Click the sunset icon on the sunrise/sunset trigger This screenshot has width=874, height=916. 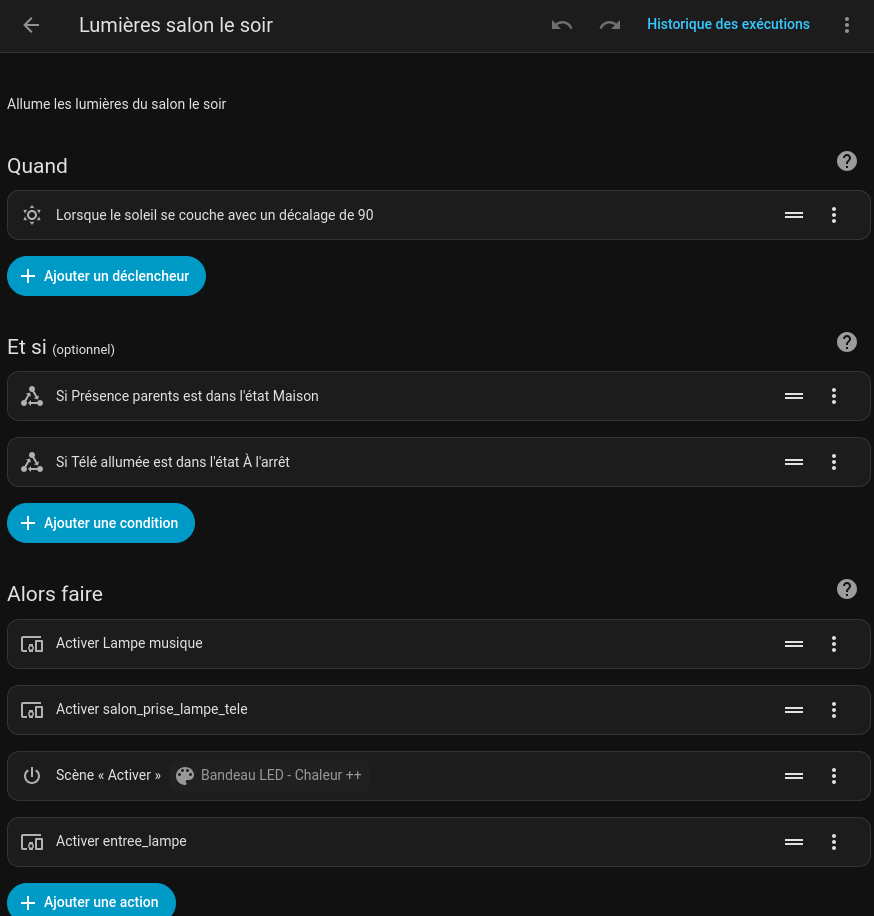point(31,215)
